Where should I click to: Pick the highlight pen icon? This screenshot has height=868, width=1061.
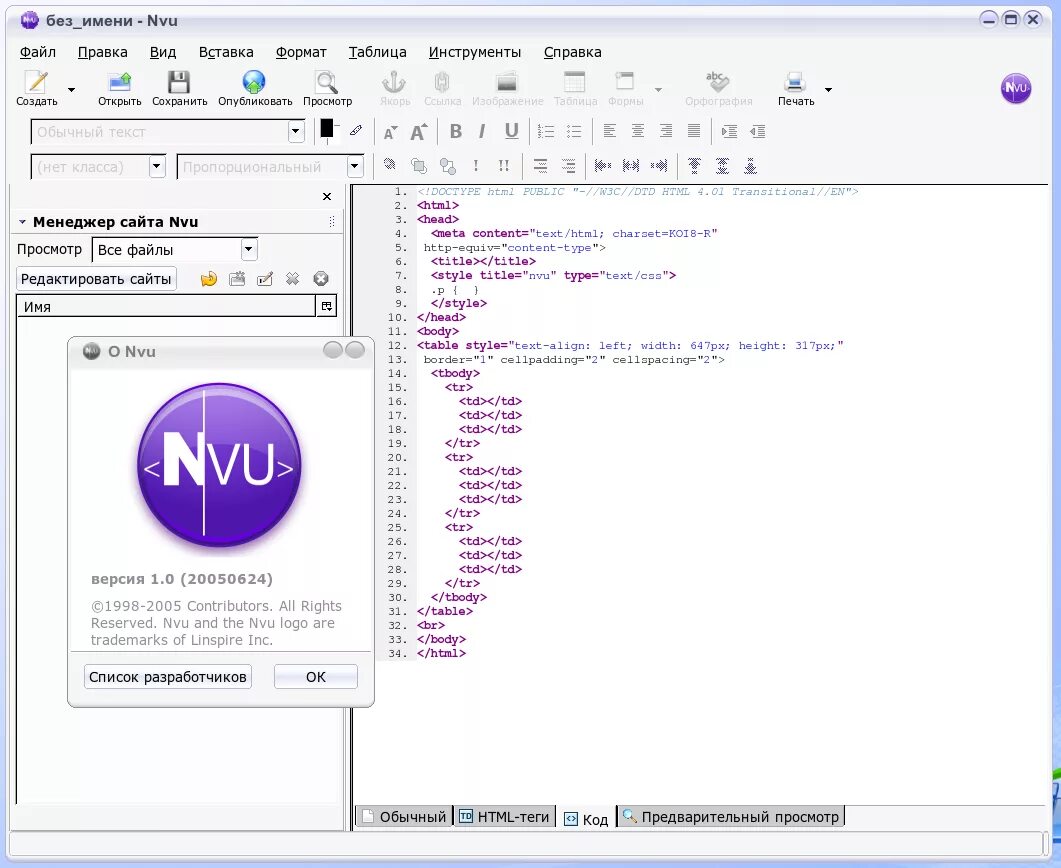tap(356, 131)
